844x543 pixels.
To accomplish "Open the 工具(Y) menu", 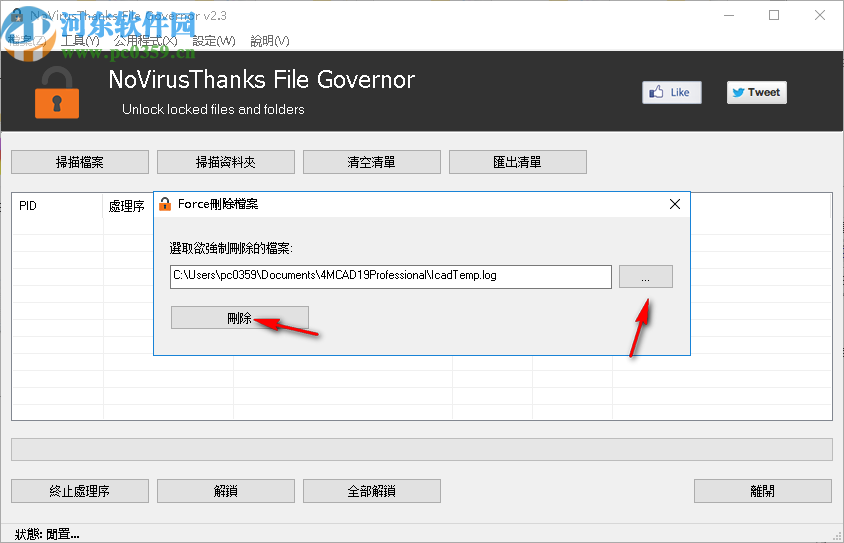I will [80, 41].
